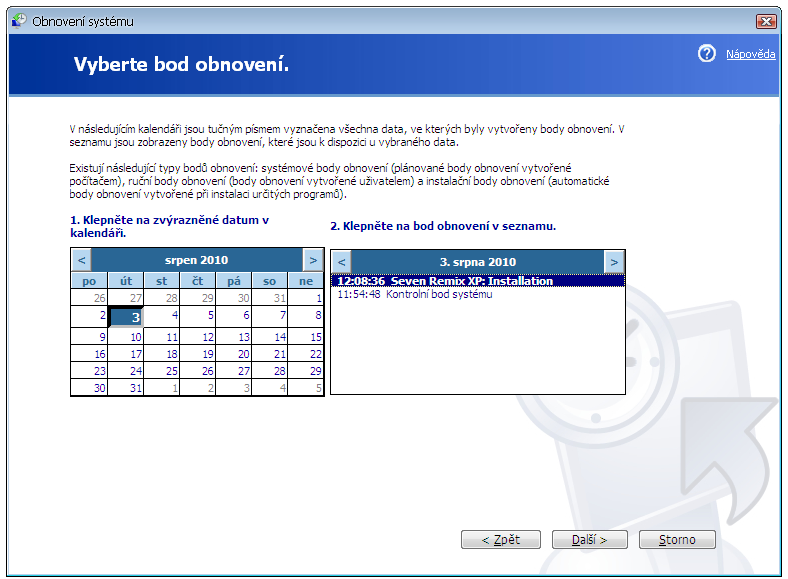
Task: Pick August 13 in the calendar
Action: 234,336
